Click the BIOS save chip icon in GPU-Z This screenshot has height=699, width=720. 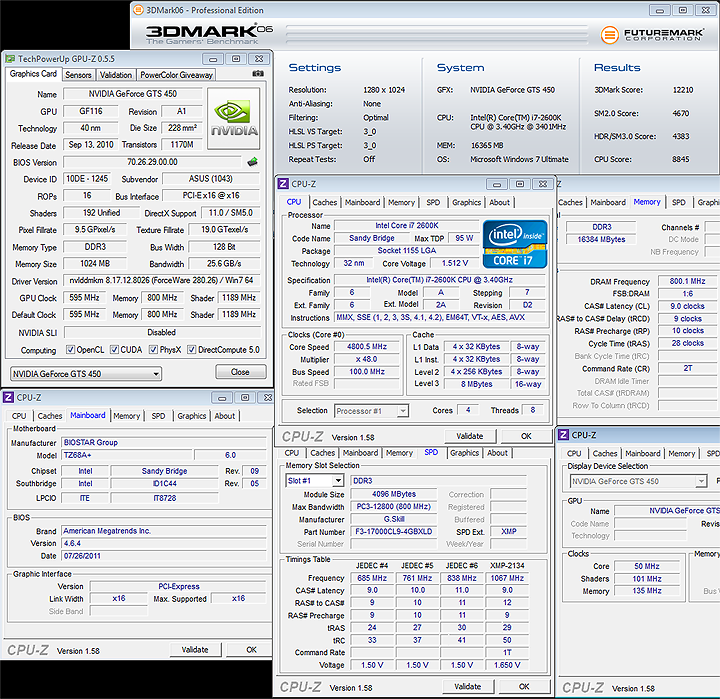coord(253,162)
